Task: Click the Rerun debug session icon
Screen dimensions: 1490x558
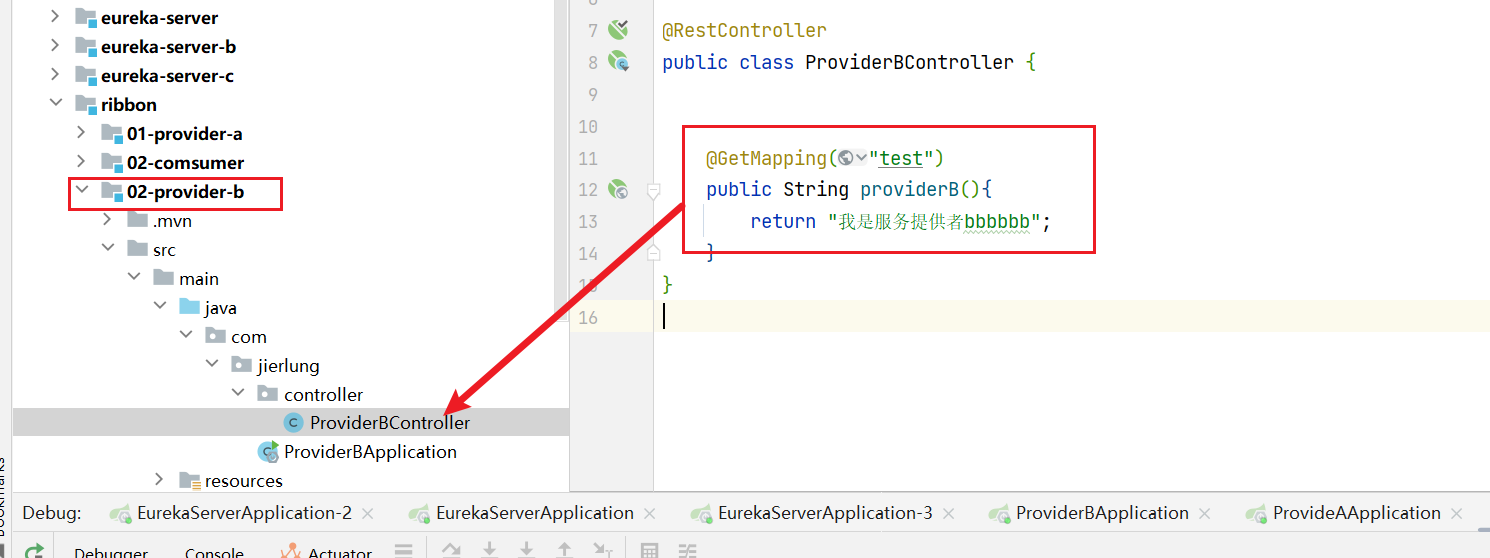Action: pos(35,551)
